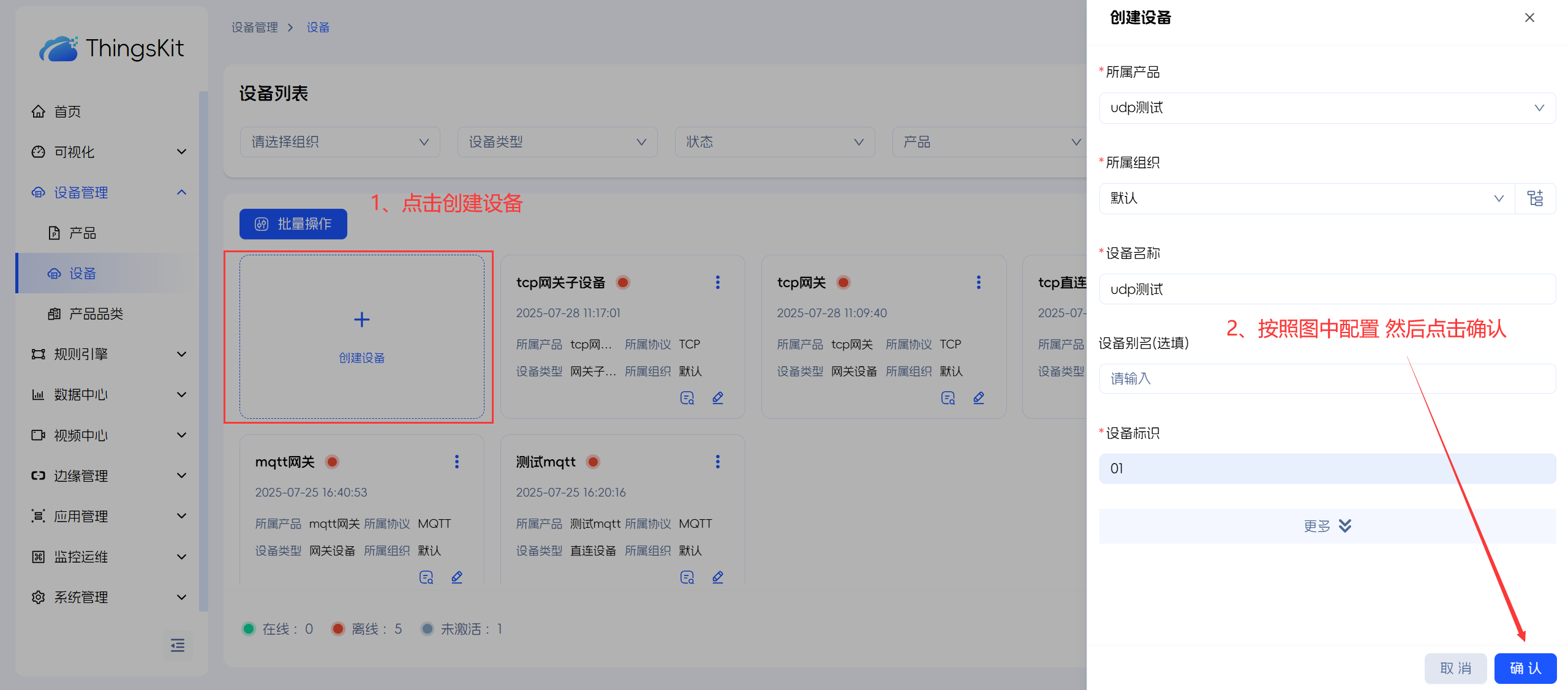
Task: Click the 数据中心 chart icon
Action: (x=38, y=394)
